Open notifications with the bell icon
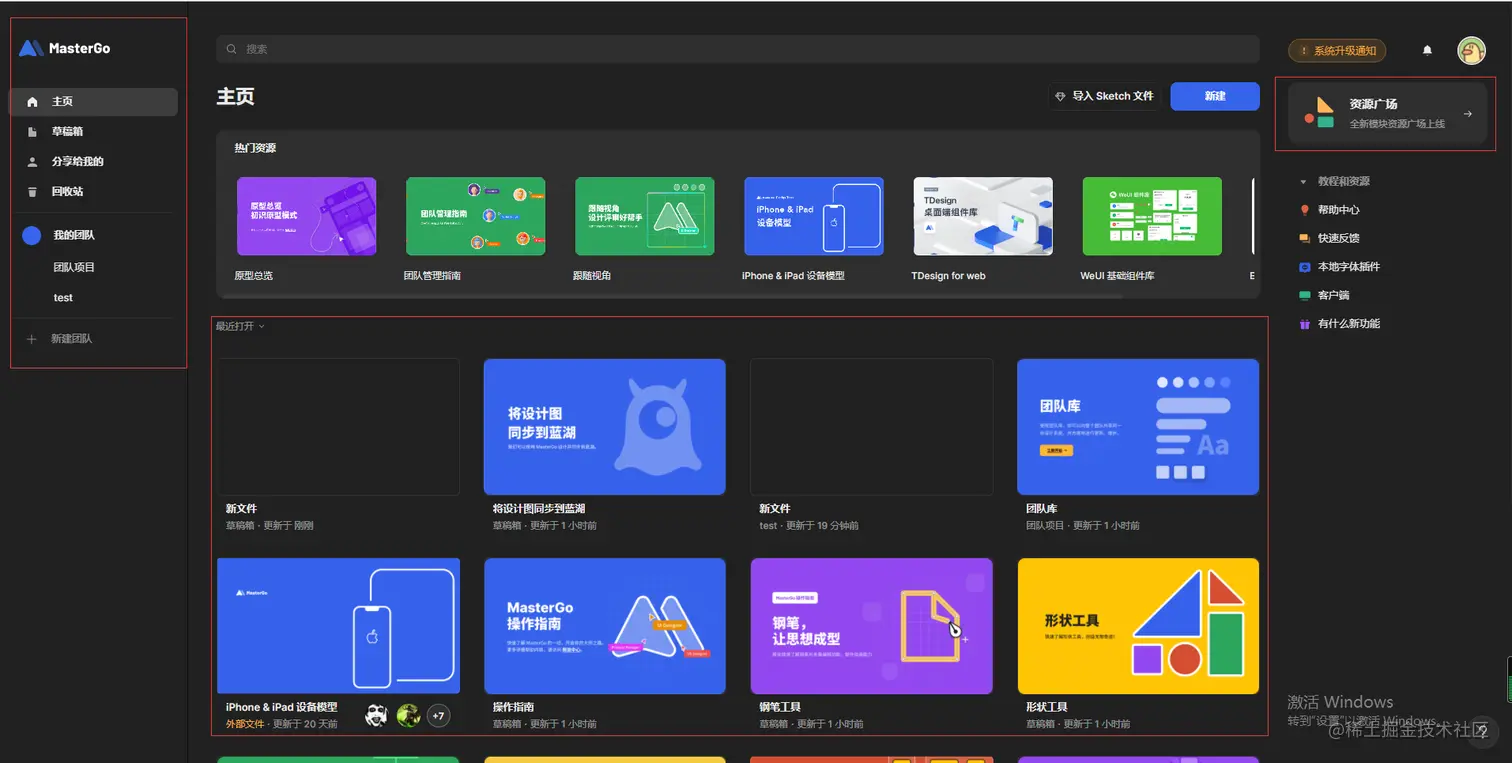Viewport: 1512px width, 763px height. click(1427, 50)
